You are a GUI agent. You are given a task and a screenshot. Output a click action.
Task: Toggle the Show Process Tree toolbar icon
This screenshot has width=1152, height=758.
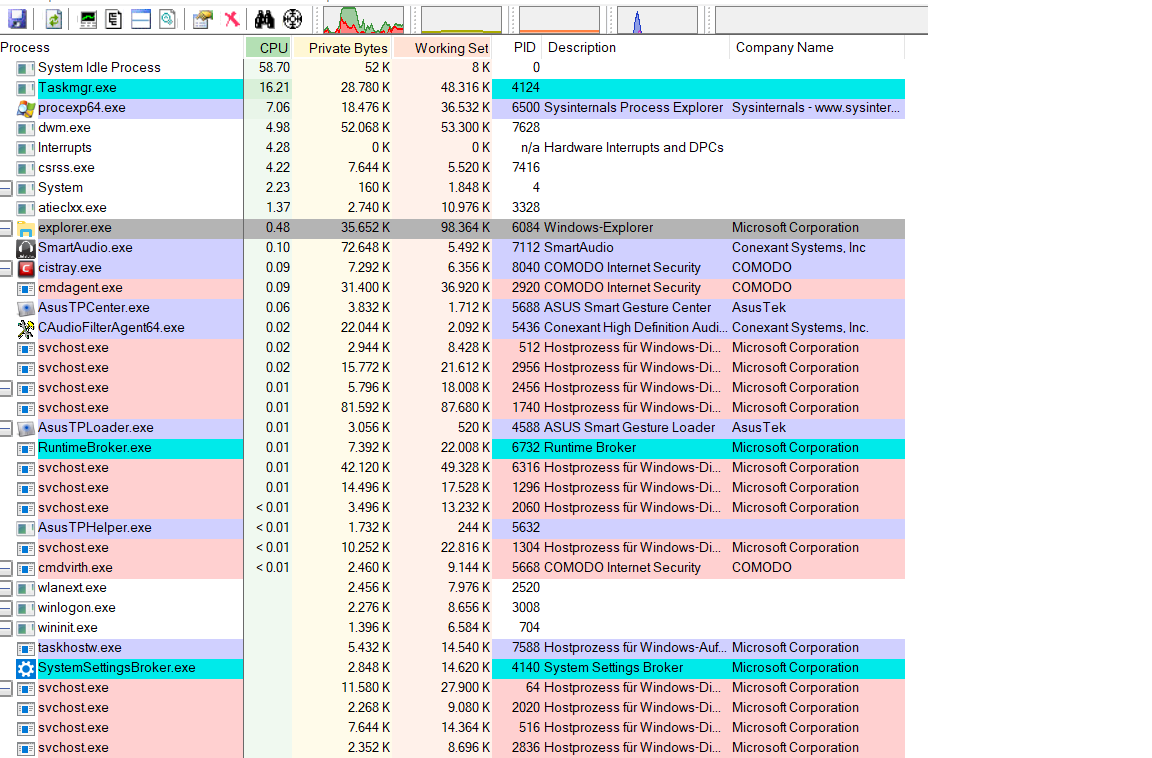pyautogui.click(x=114, y=19)
